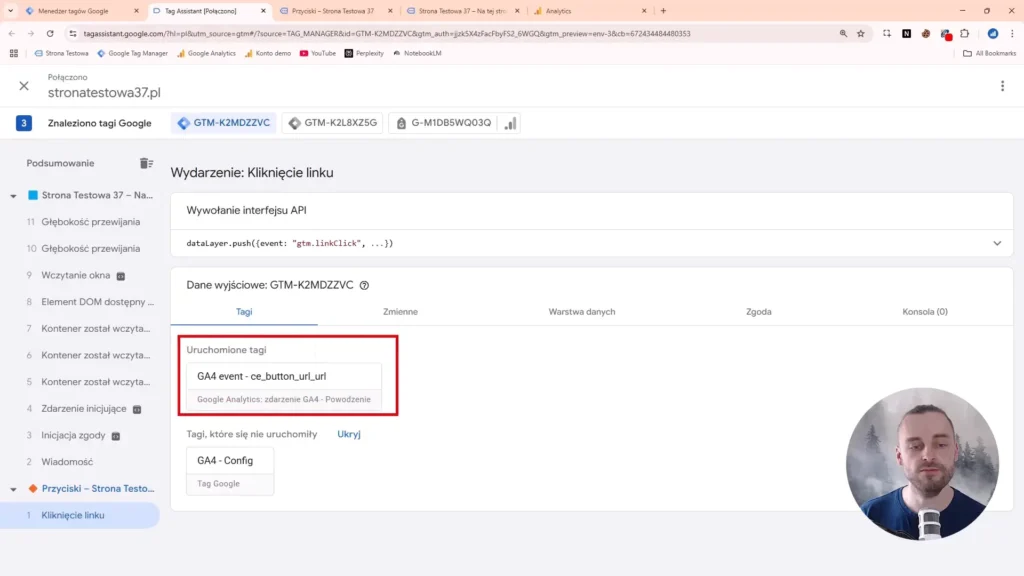Click the badge icon beside Inicjacja zgody
Viewport: 1024px width, 576px height.
(x=116, y=436)
